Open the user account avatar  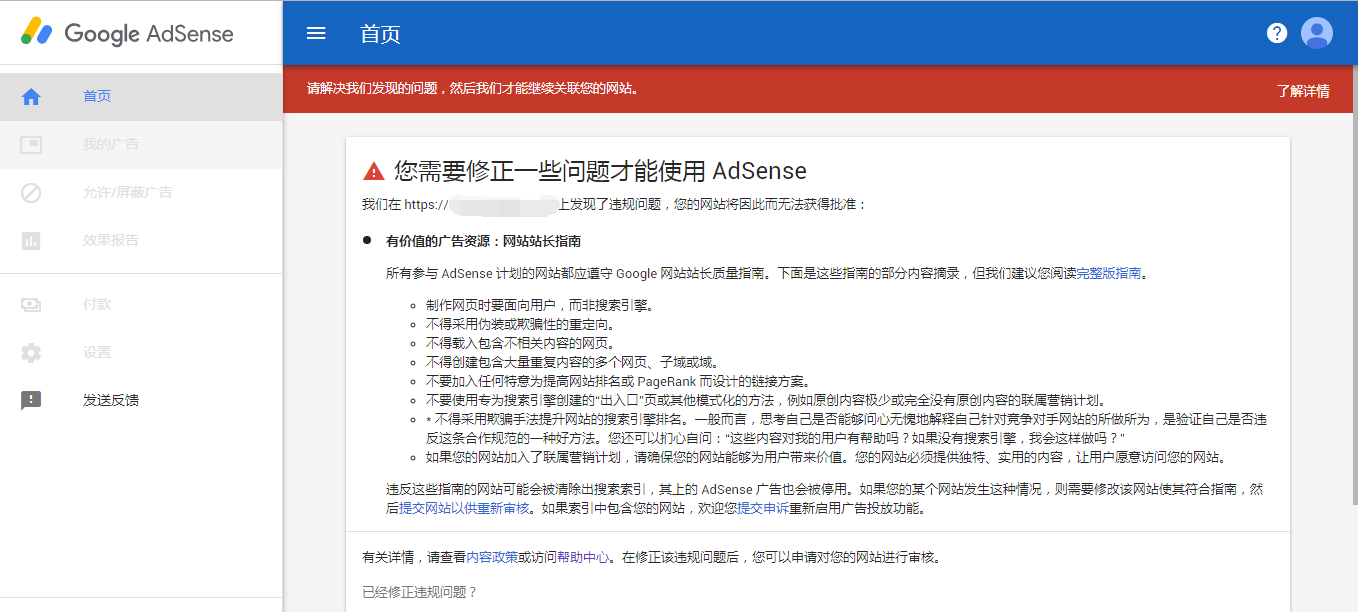point(1317,33)
